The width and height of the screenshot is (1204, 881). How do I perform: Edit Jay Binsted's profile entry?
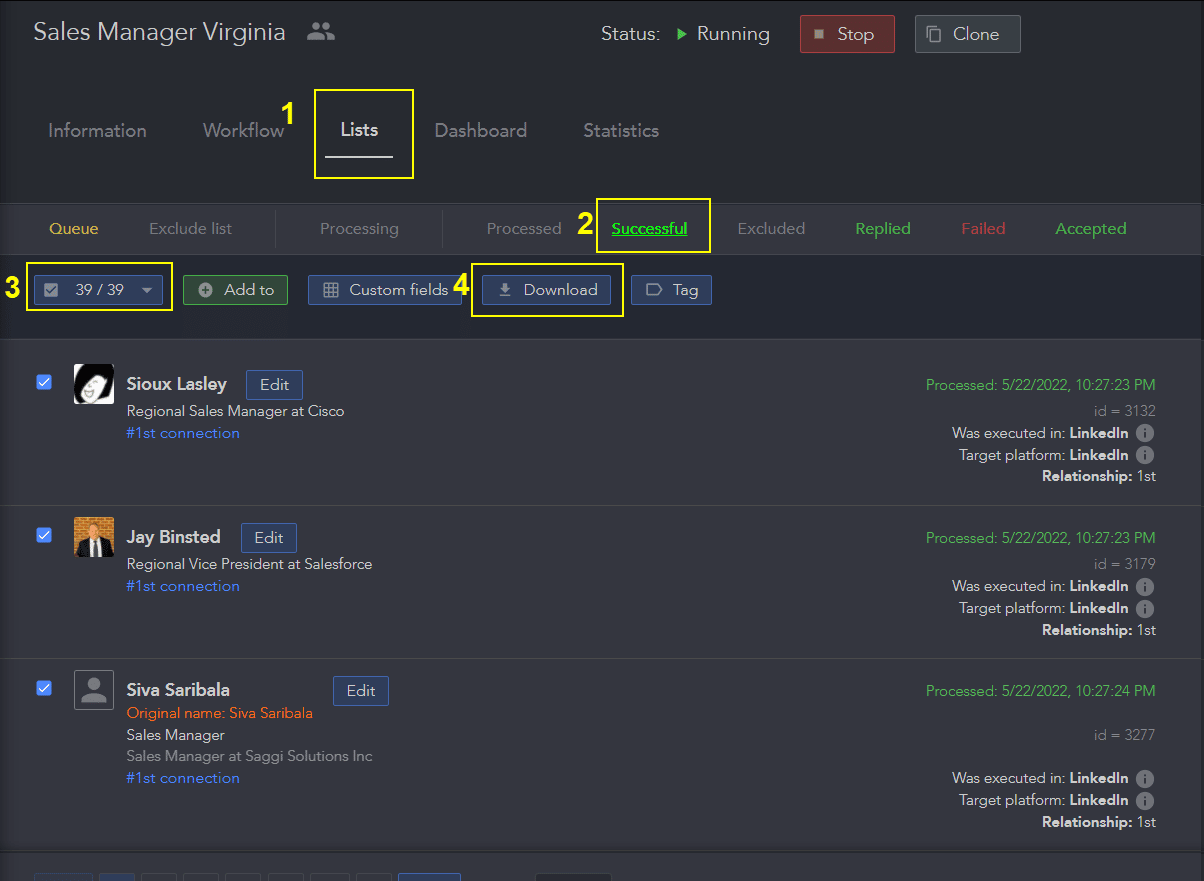point(269,538)
